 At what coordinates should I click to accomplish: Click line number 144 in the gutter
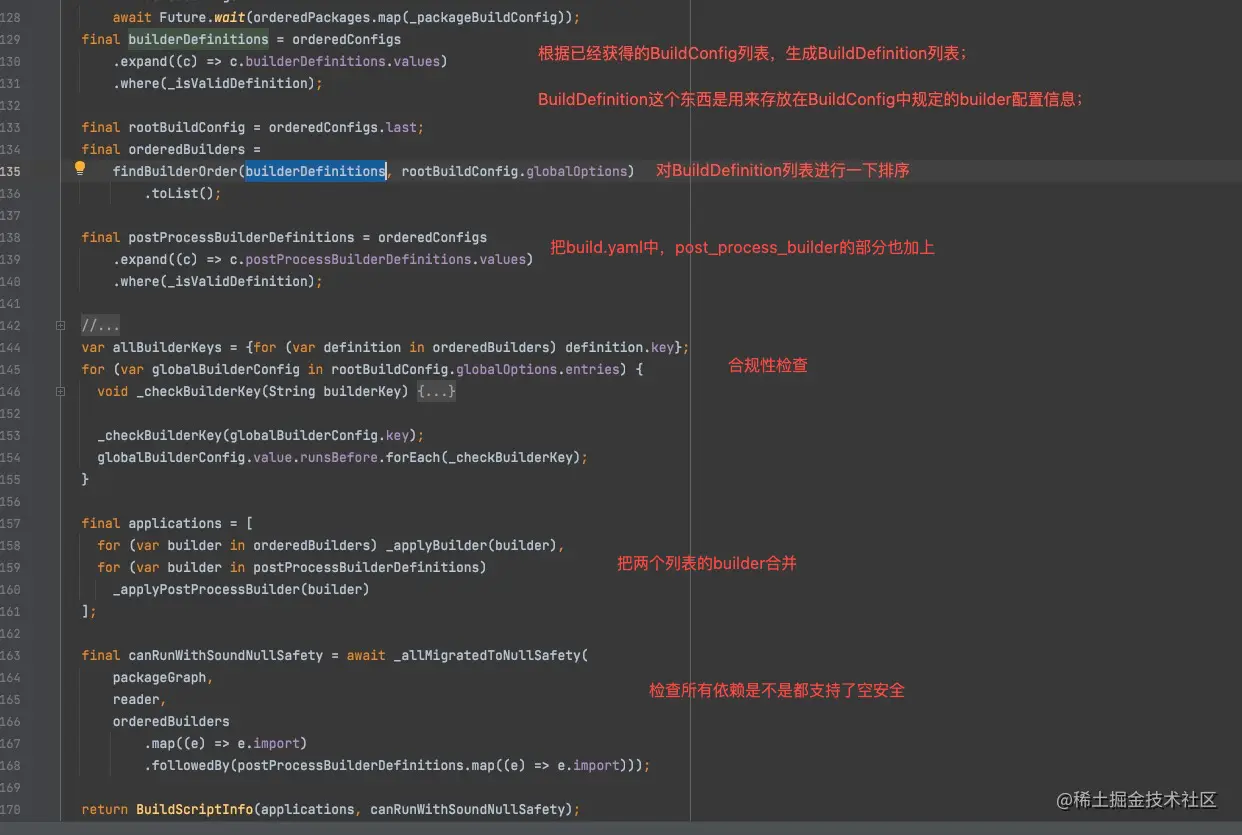tap(10, 347)
